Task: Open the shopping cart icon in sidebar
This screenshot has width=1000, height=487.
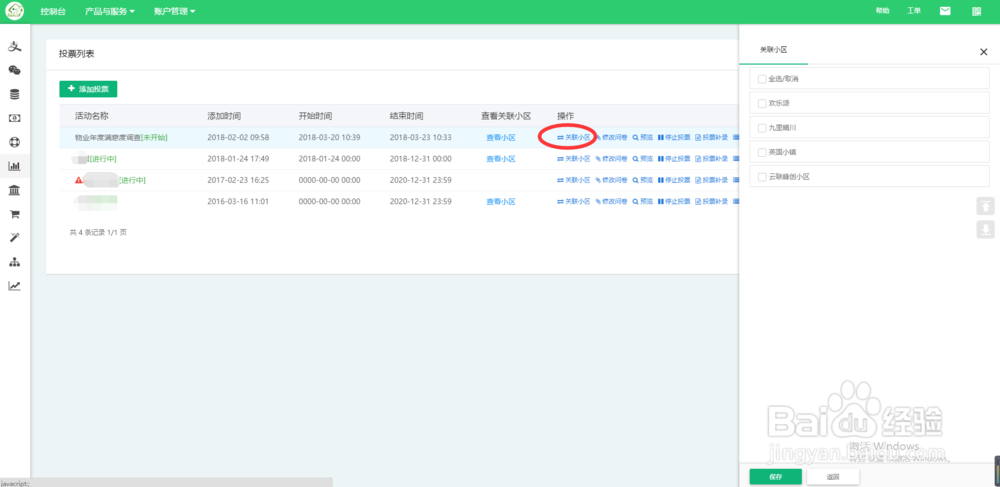Action: pyautogui.click(x=14, y=214)
